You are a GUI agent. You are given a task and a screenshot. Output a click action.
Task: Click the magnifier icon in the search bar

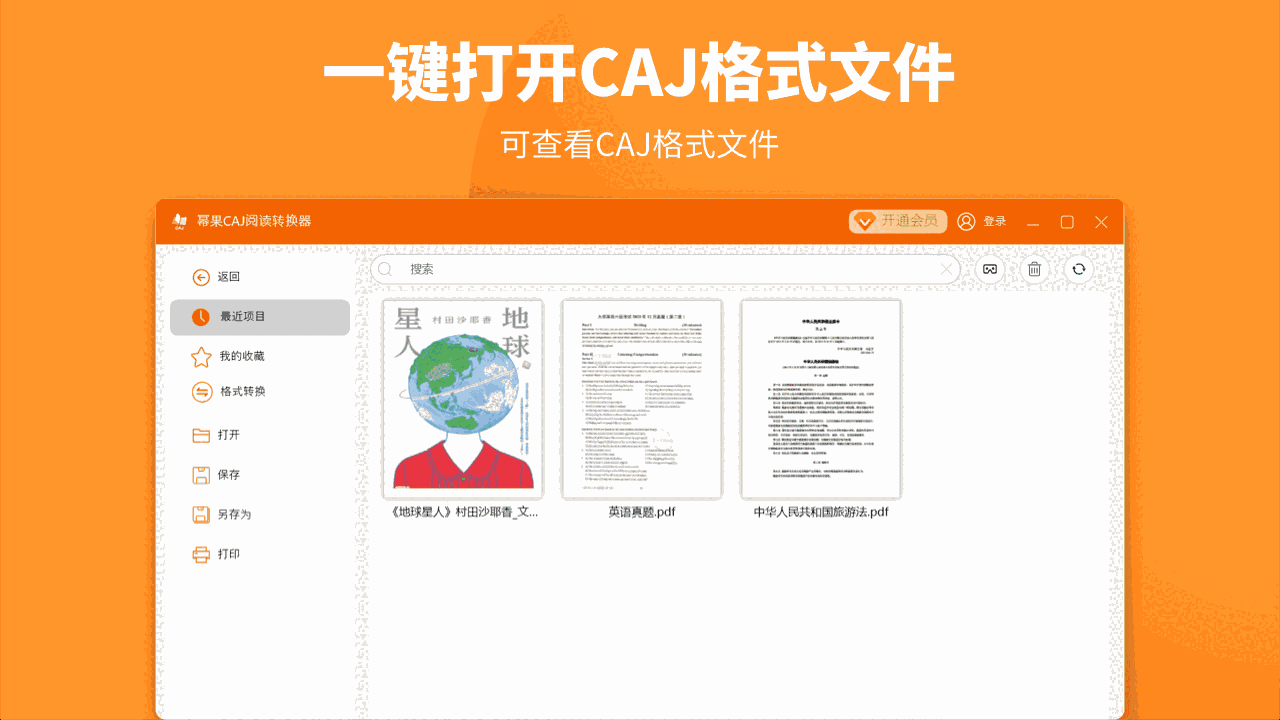[x=385, y=269]
